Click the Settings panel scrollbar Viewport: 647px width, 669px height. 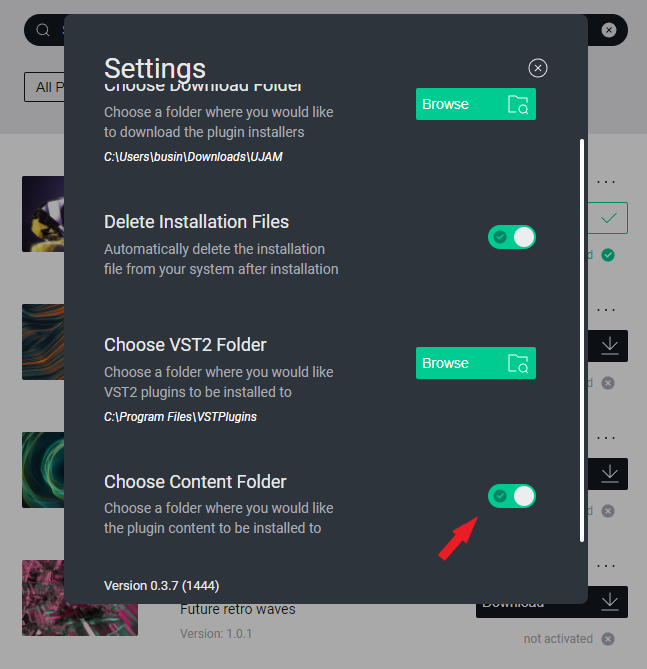point(582,340)
